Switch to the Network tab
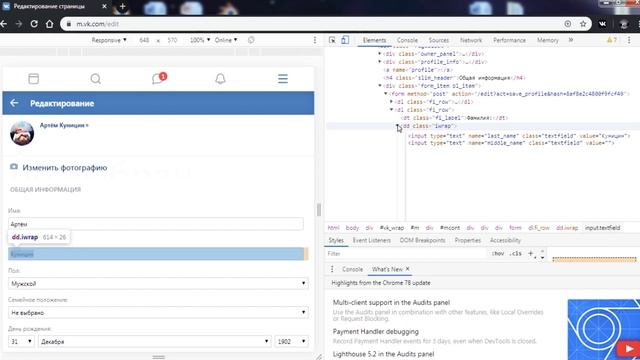Screen dimensions: 640x360 471,40
